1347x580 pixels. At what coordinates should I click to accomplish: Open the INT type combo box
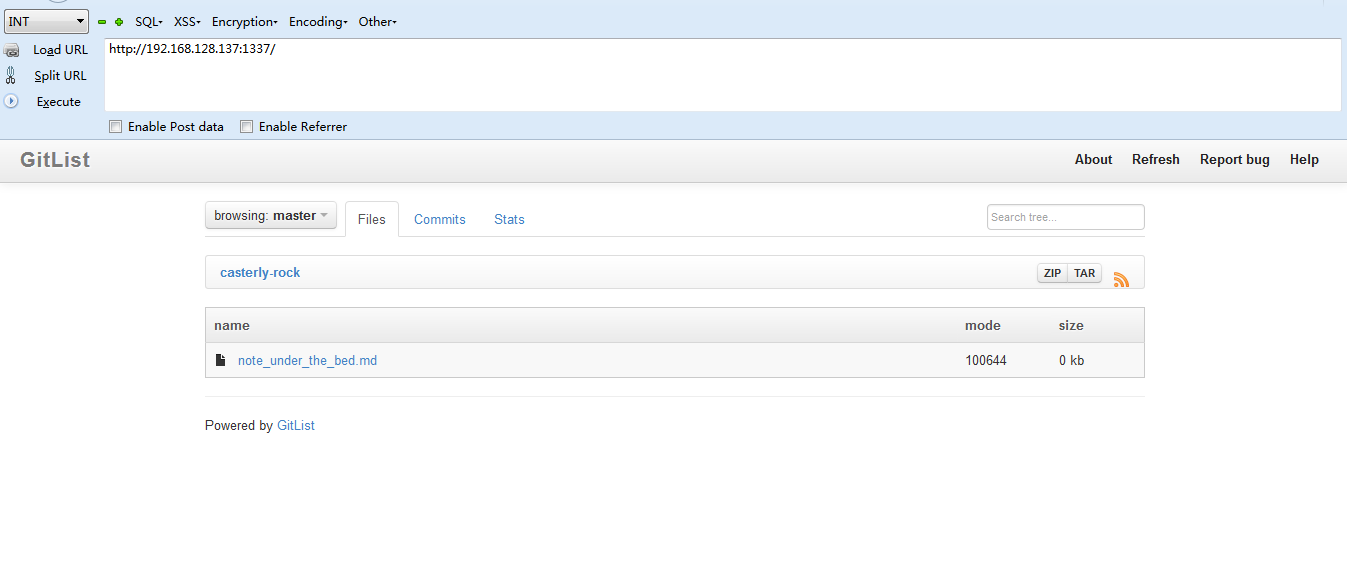click(46, 21)
